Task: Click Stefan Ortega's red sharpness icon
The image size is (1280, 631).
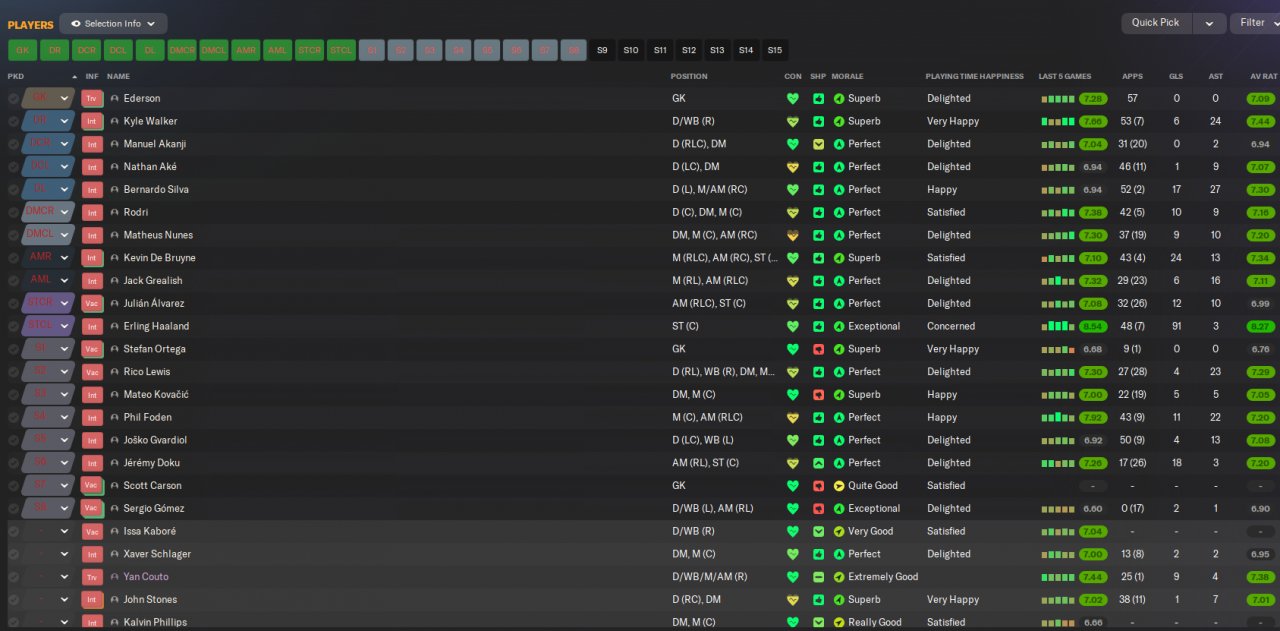Action: 818,349
